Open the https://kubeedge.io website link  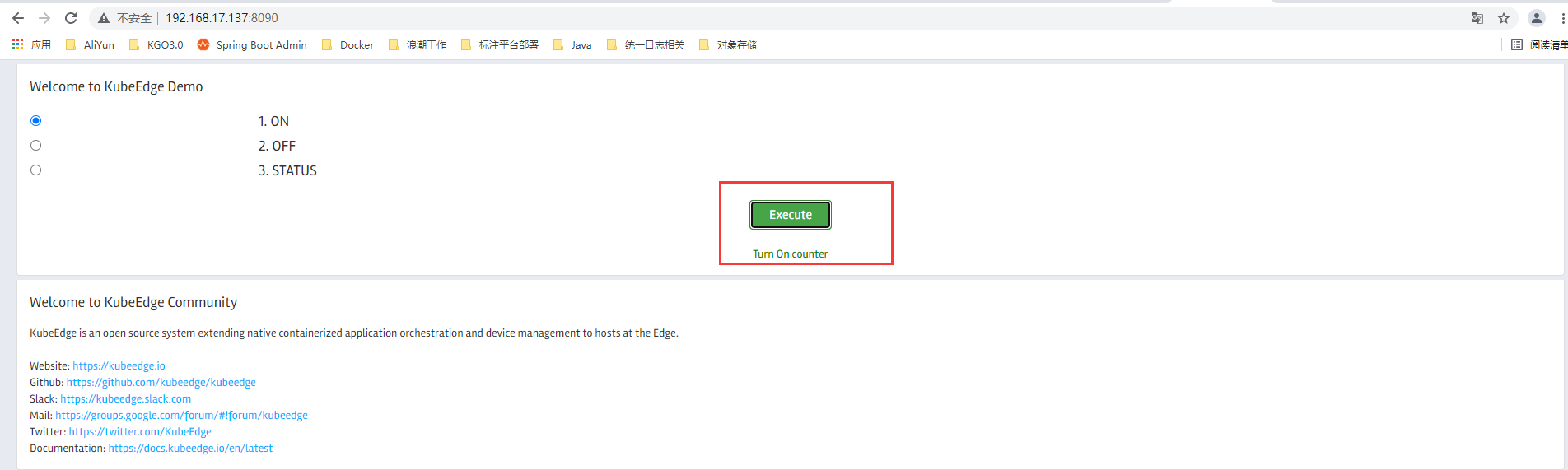[119, 365]
